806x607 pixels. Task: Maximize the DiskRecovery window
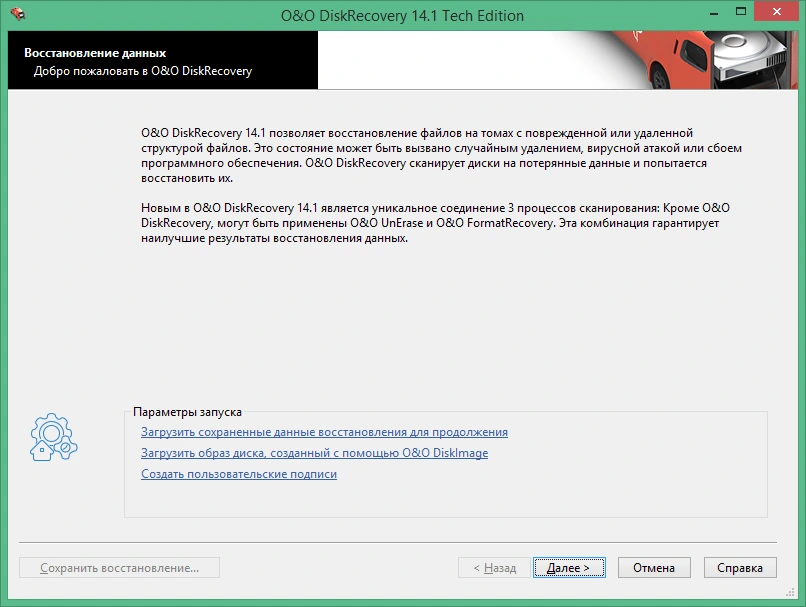click(x=741, y=12)
